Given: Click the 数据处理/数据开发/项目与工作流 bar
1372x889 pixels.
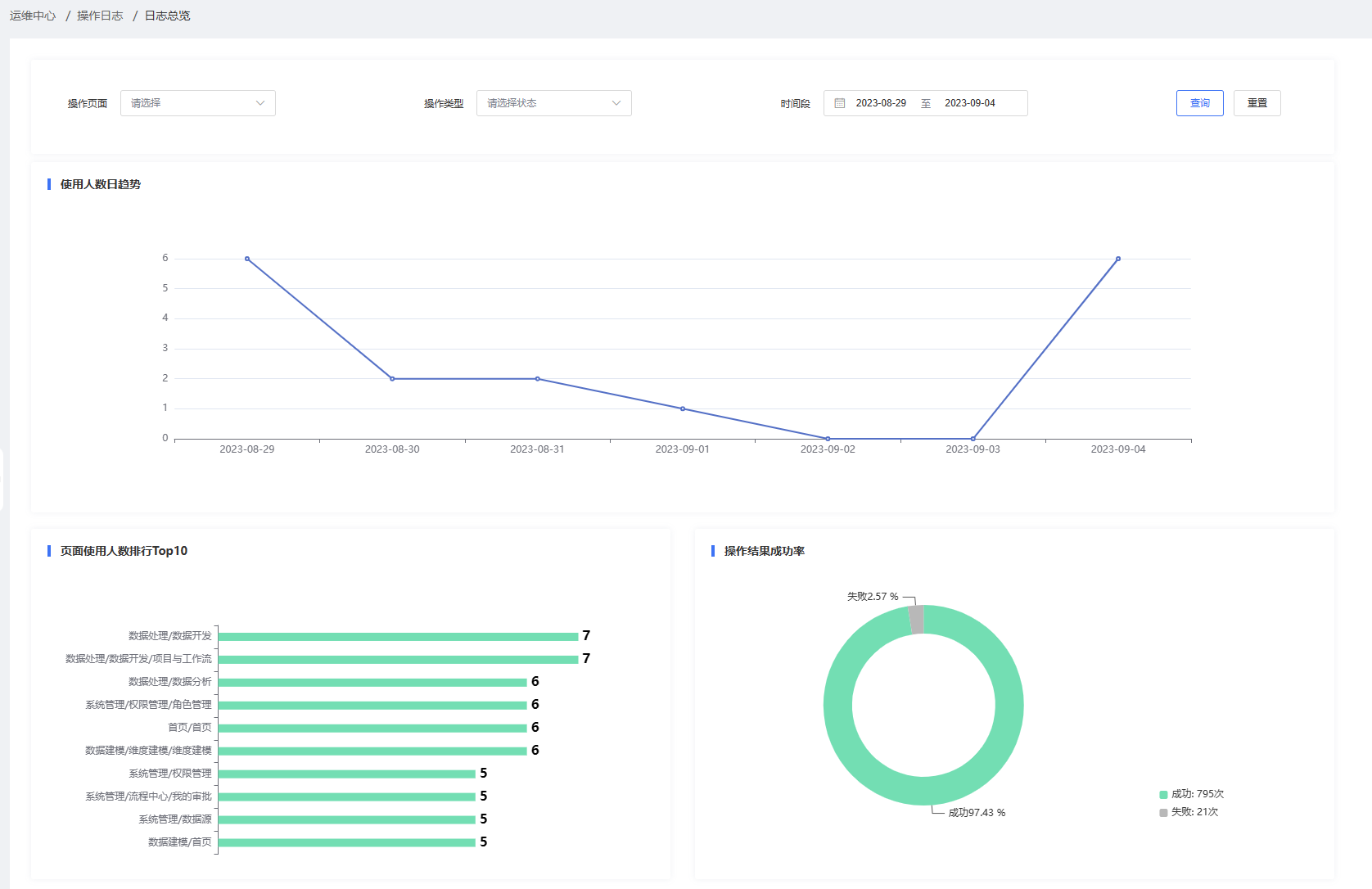Looking at the screenshot, I should coord(398,660).
